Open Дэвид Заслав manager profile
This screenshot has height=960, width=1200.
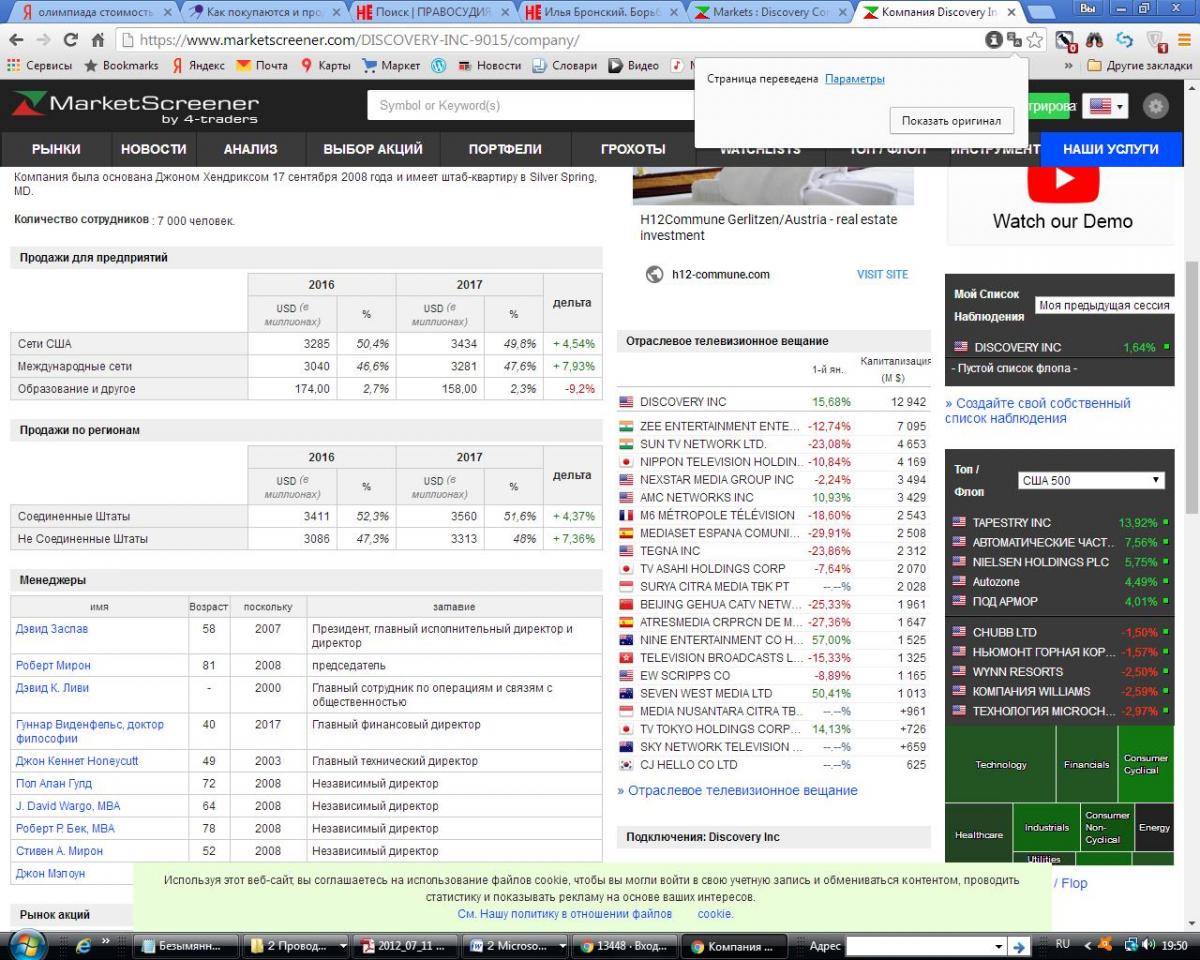click(52, 629)
